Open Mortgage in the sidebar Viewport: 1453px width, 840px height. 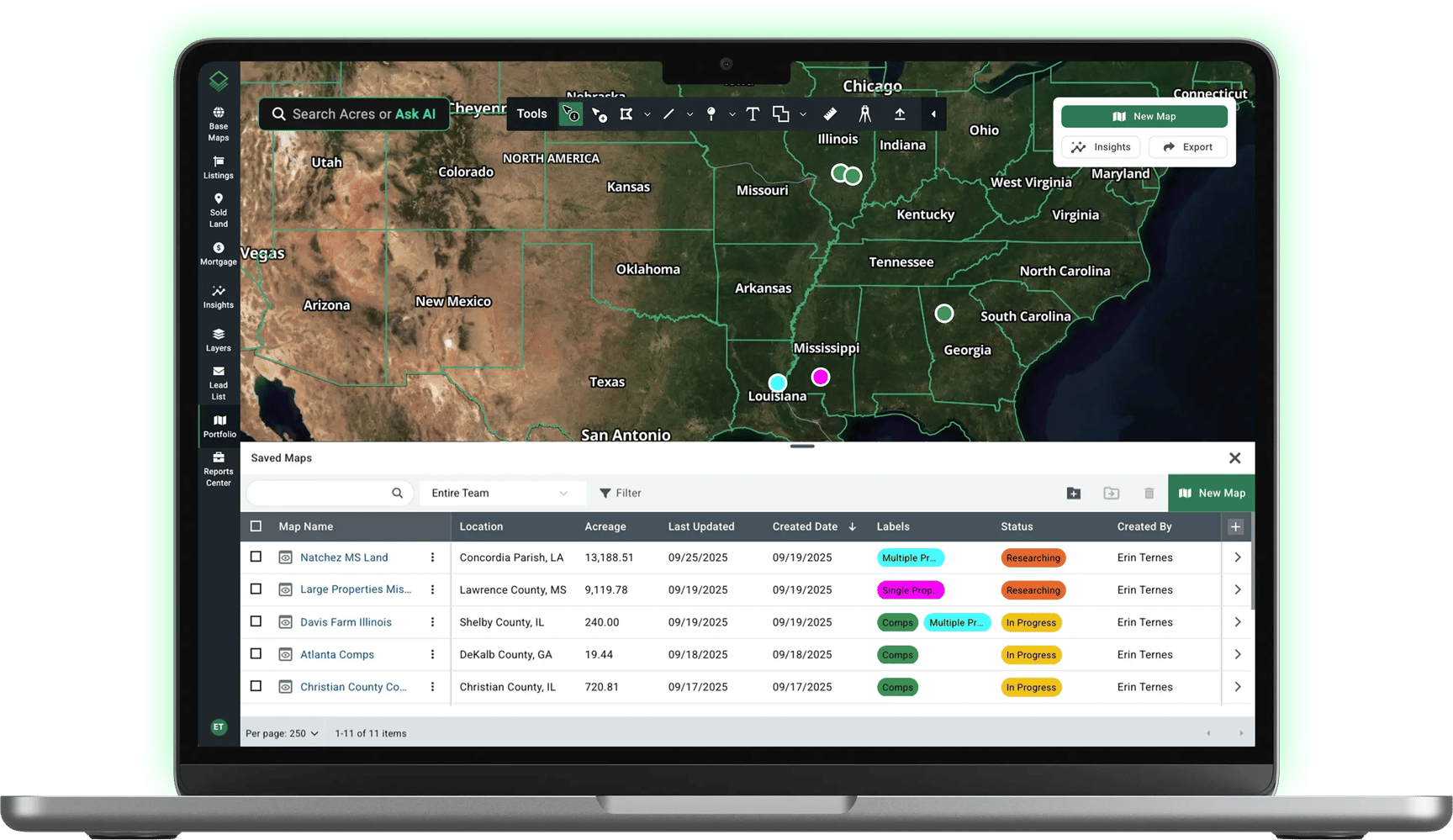pos(219,254)
